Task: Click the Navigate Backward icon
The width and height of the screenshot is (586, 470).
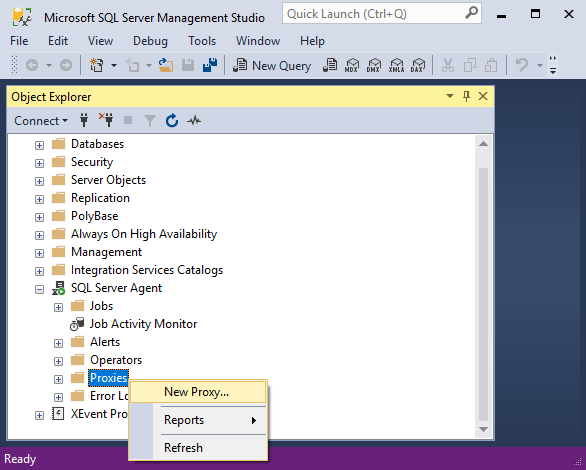Action: 32,65
